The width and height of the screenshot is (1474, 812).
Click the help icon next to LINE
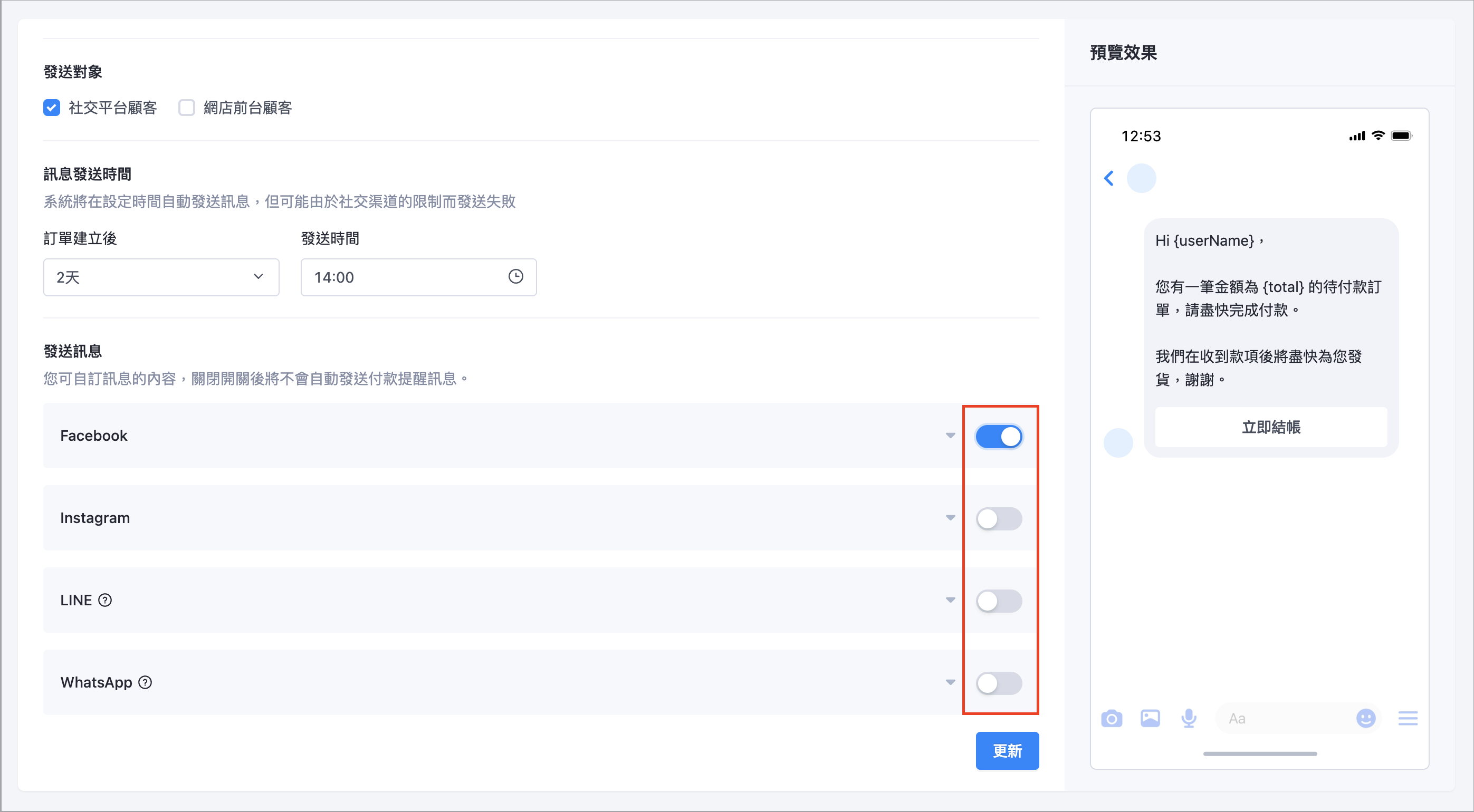tap(104, 601)
